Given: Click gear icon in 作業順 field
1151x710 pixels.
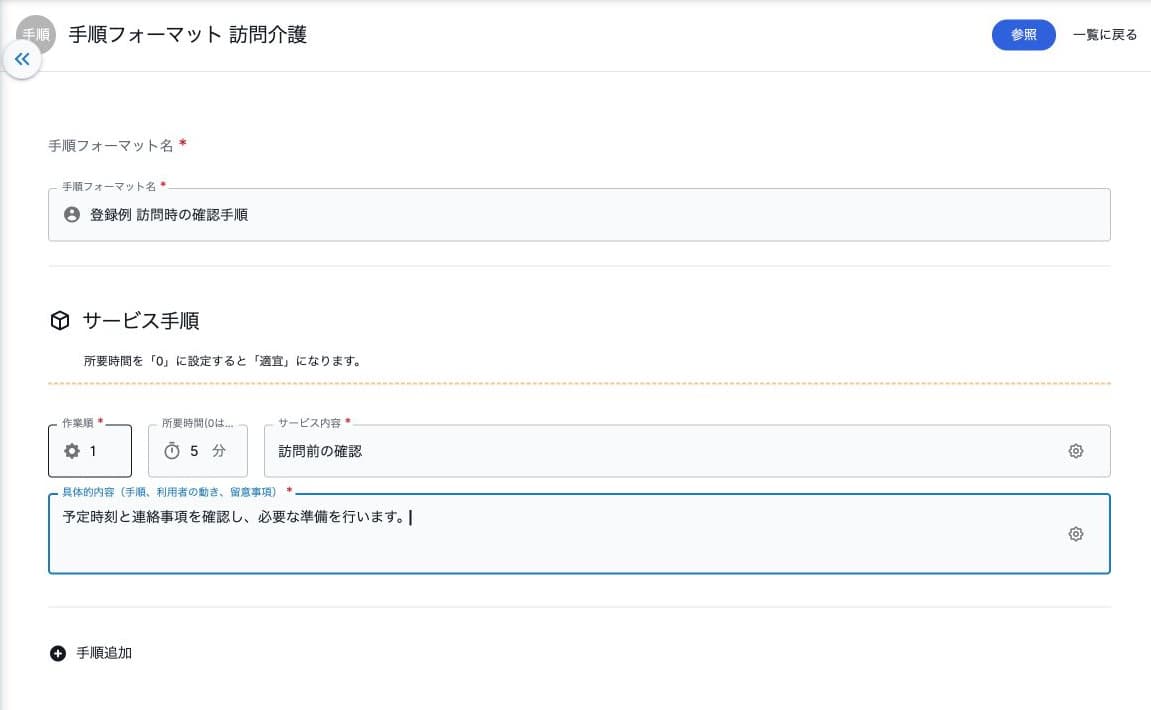Looking at the screenshot, I should click(72, 451).
